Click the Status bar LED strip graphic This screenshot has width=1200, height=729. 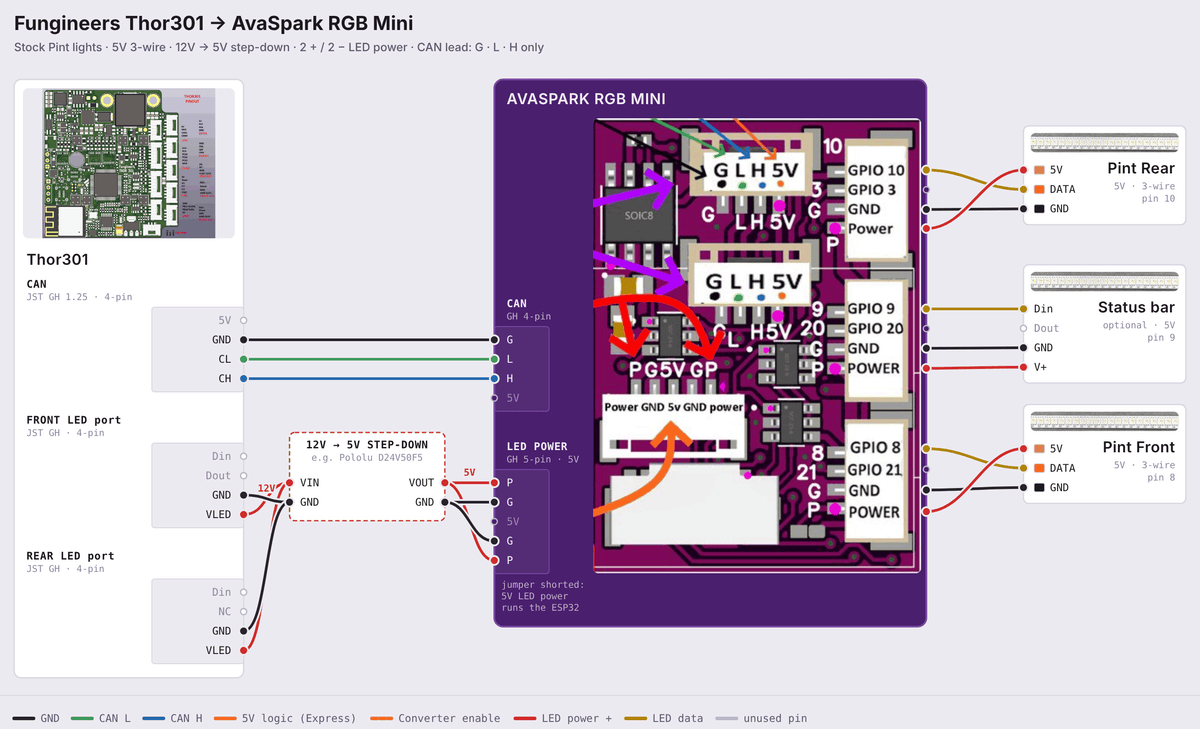coord(1104,280)
